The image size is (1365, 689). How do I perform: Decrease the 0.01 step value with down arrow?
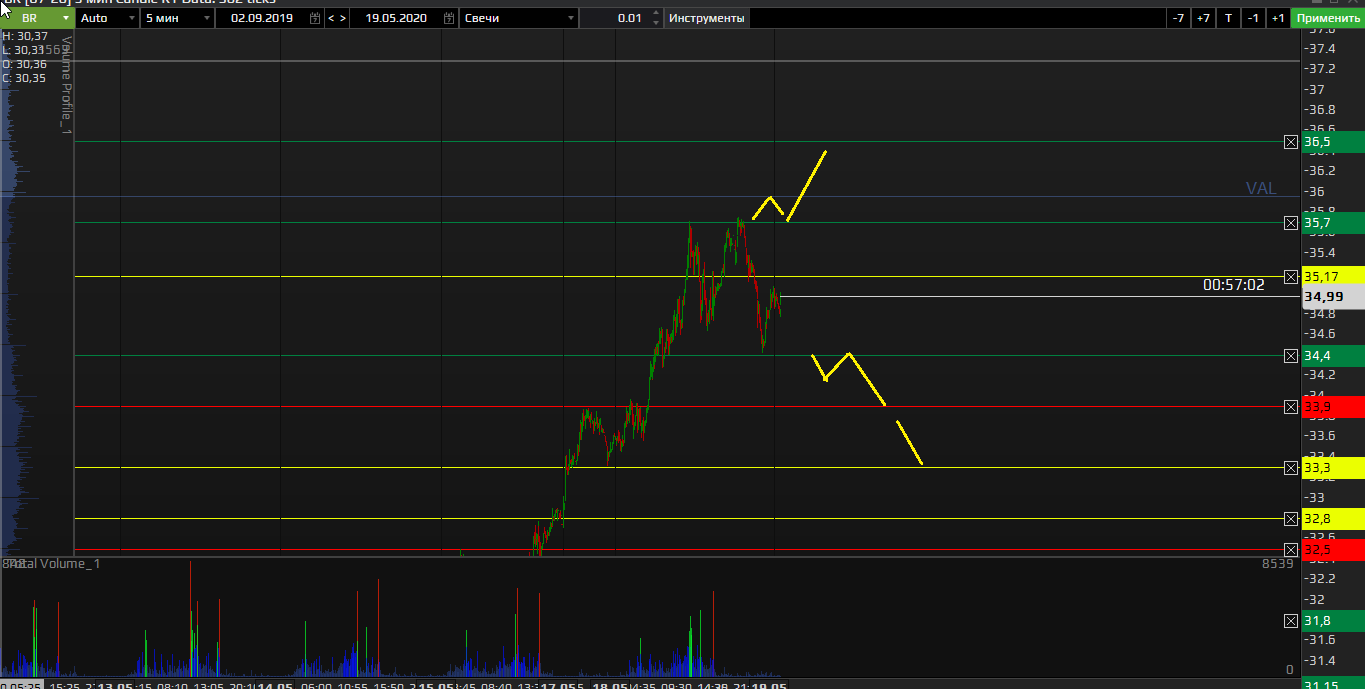coord(656,23)
